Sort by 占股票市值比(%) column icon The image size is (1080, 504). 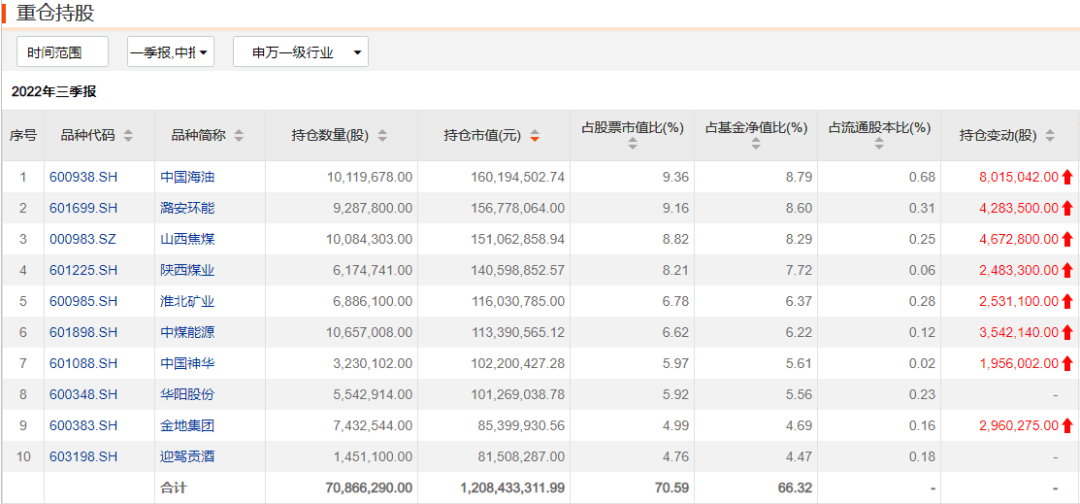(631, 144)
